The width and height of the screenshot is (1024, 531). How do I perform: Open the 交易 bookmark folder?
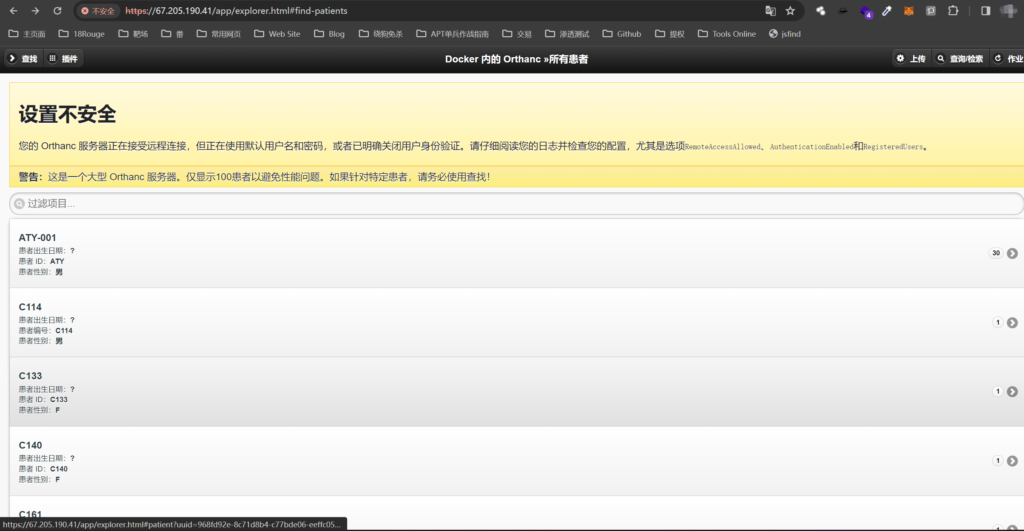[517, 34]
